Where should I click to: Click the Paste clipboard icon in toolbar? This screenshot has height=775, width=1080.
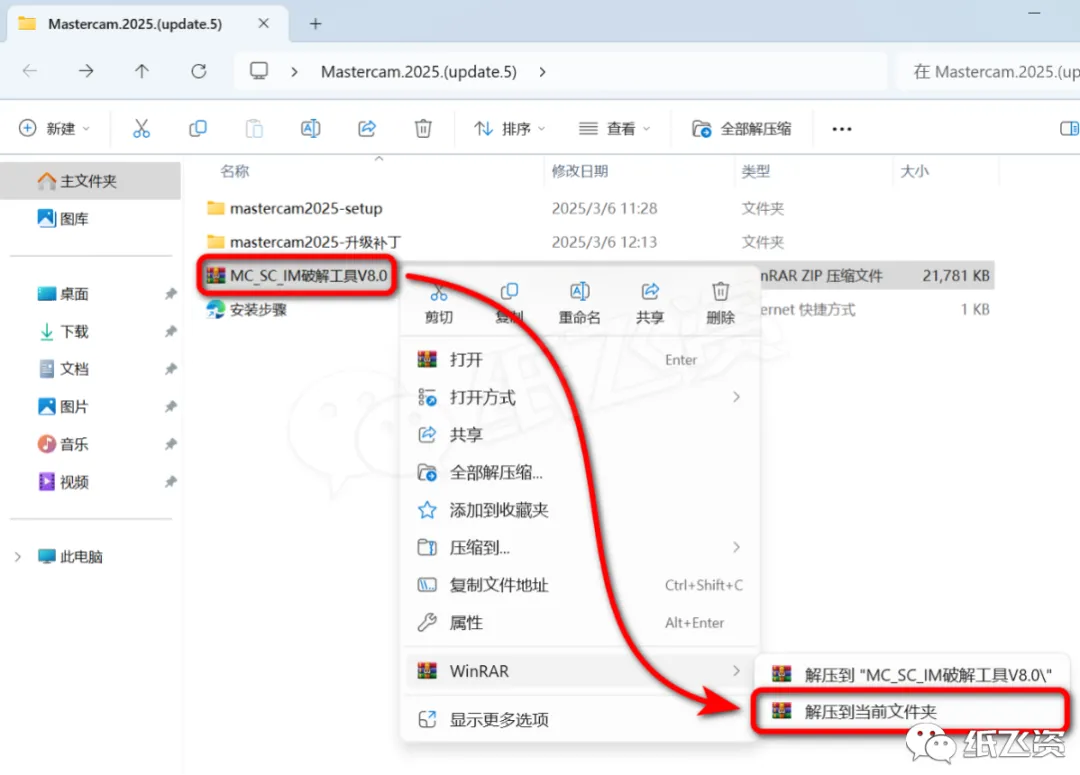254,128
